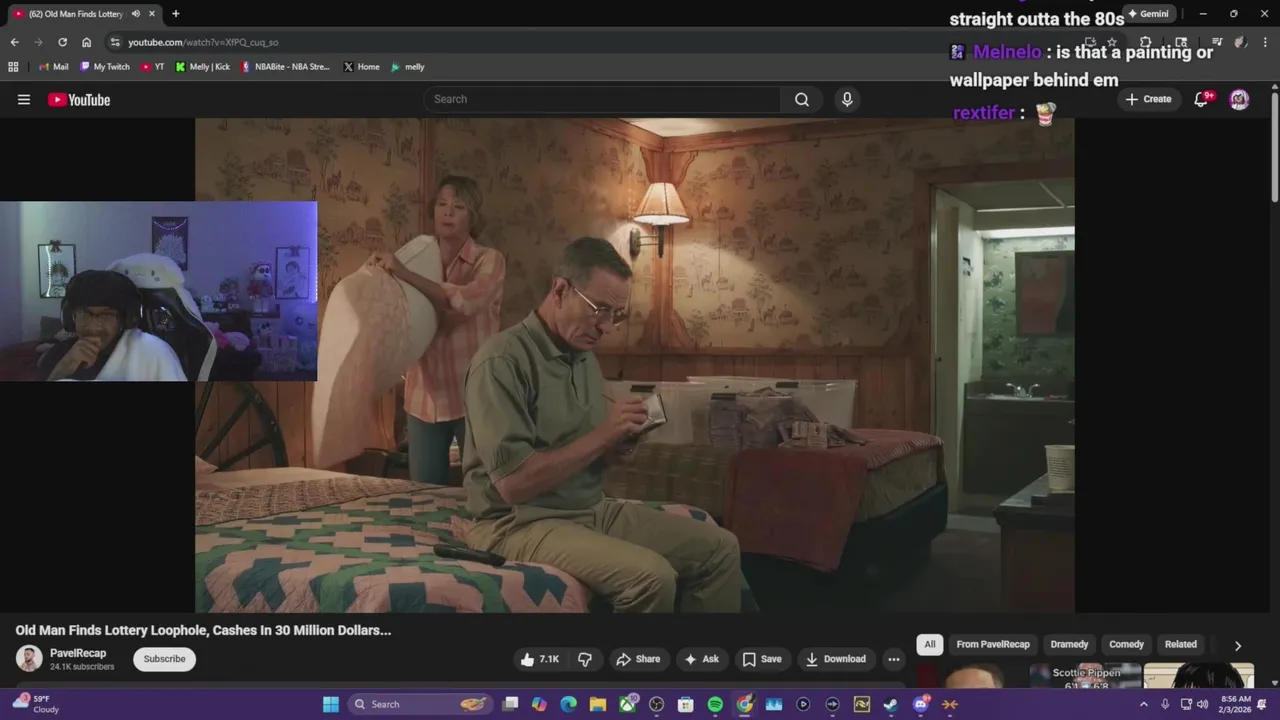Open Task View on the taskbar
This screenshot has height=720, width=1280.
point(510,704)
